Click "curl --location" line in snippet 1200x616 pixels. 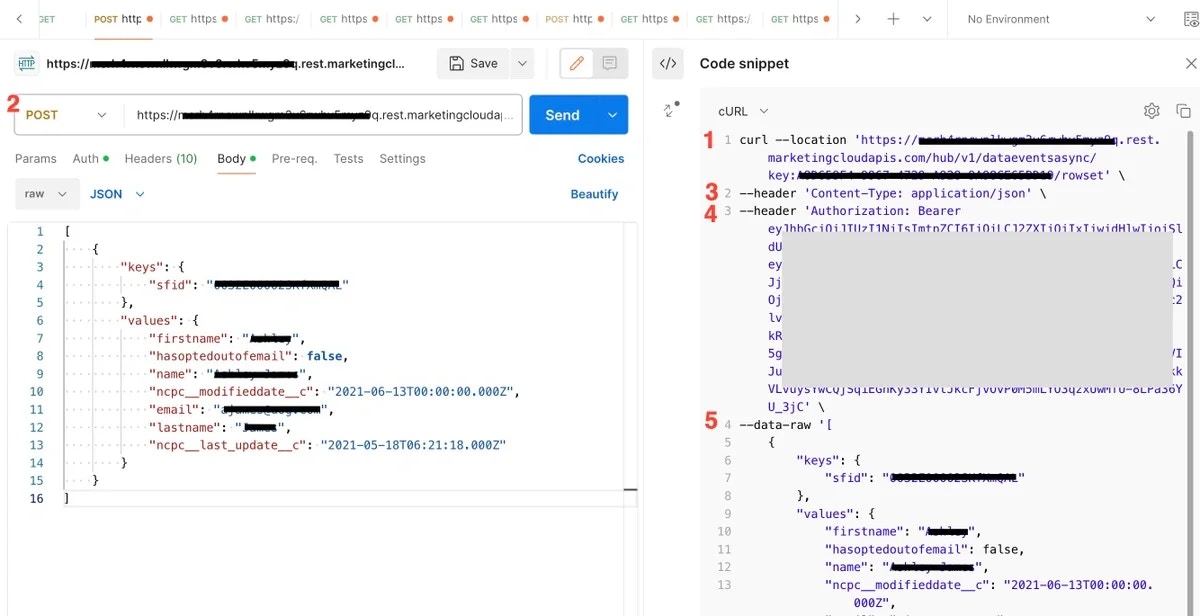point(950,140)
